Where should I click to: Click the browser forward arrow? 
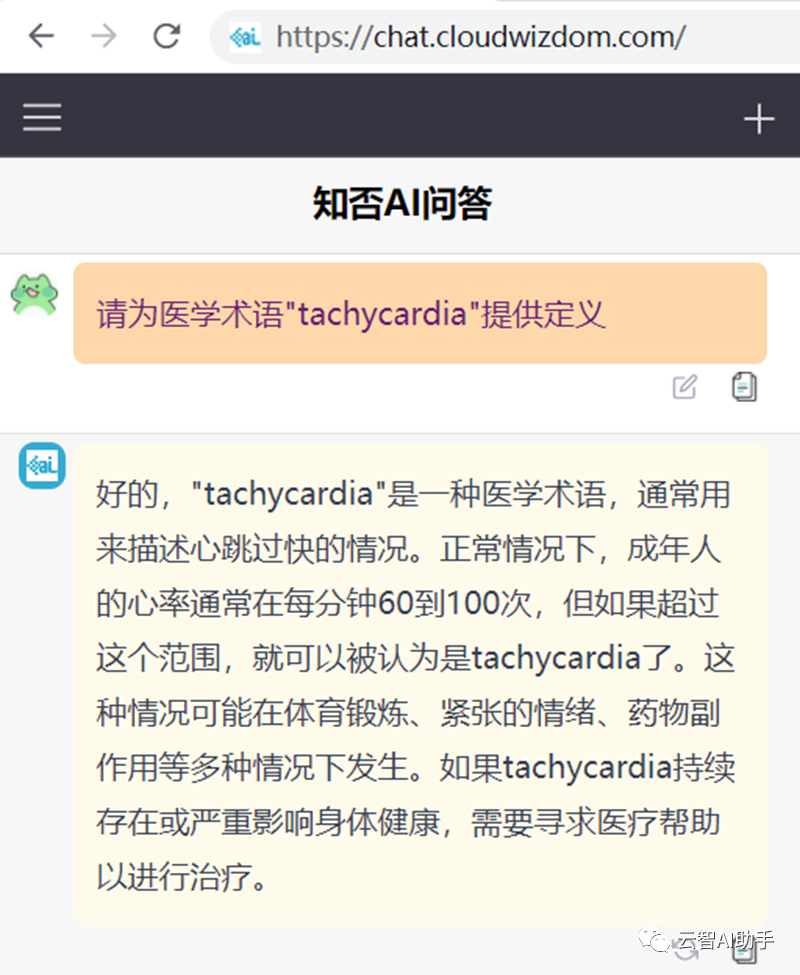pos(103,37)
